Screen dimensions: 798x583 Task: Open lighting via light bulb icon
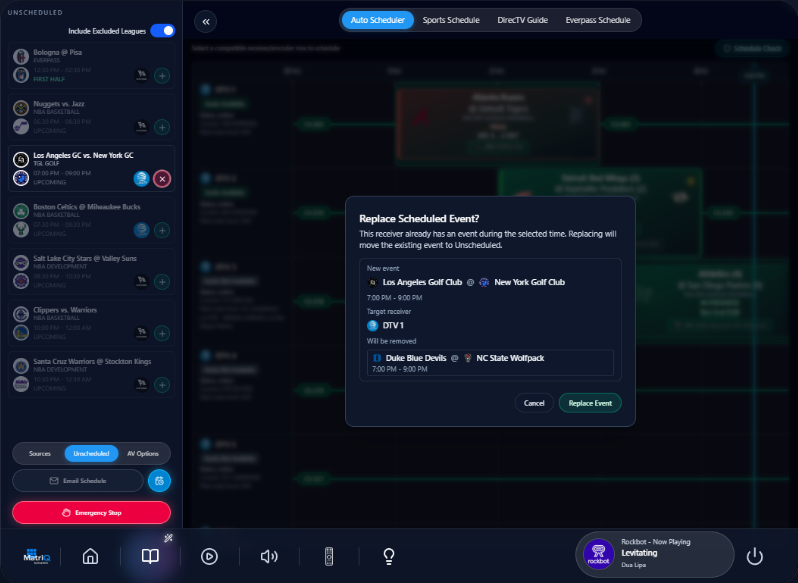(x=389, y=557)
